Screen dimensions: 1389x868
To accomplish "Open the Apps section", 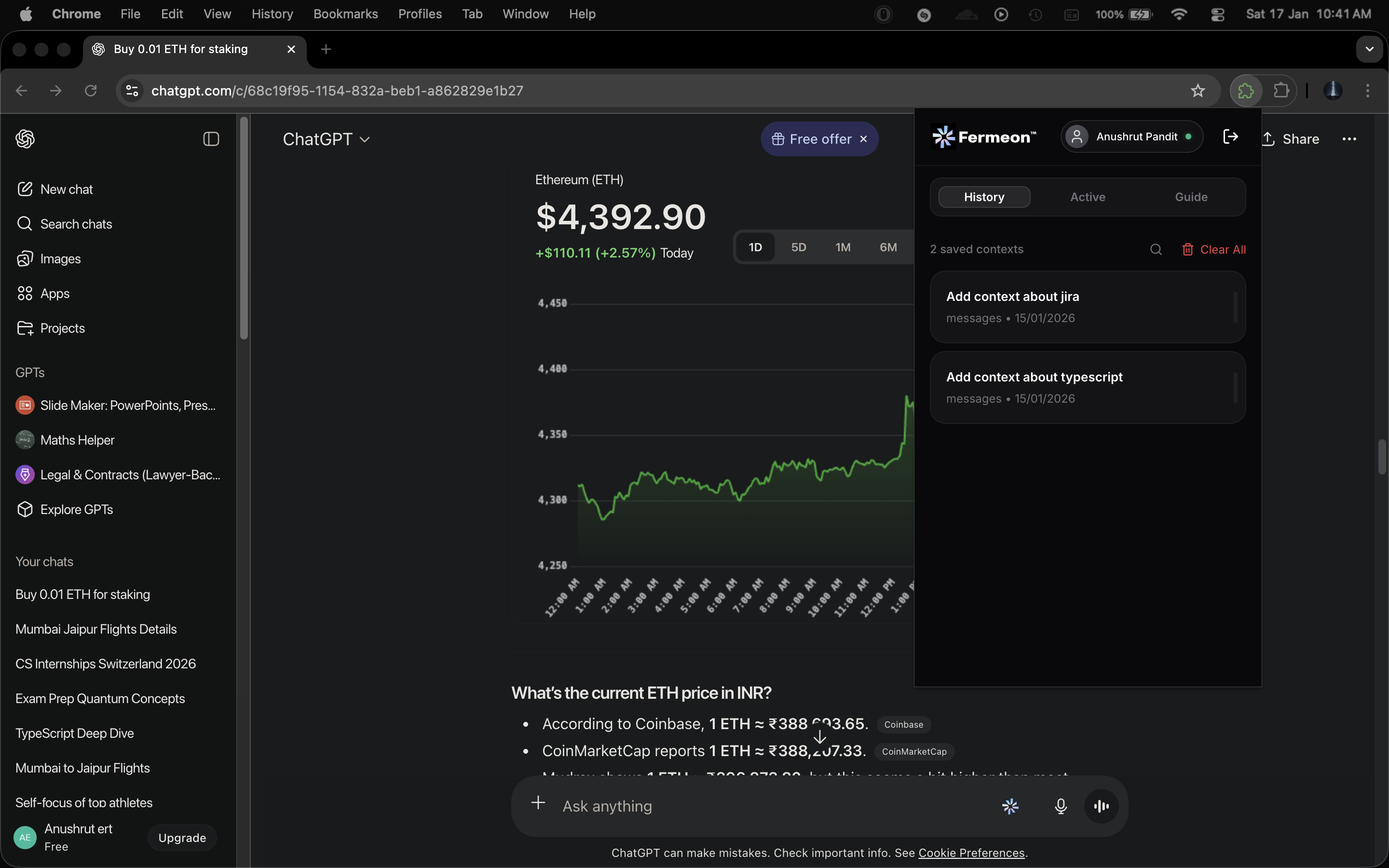I will point(55,293).
